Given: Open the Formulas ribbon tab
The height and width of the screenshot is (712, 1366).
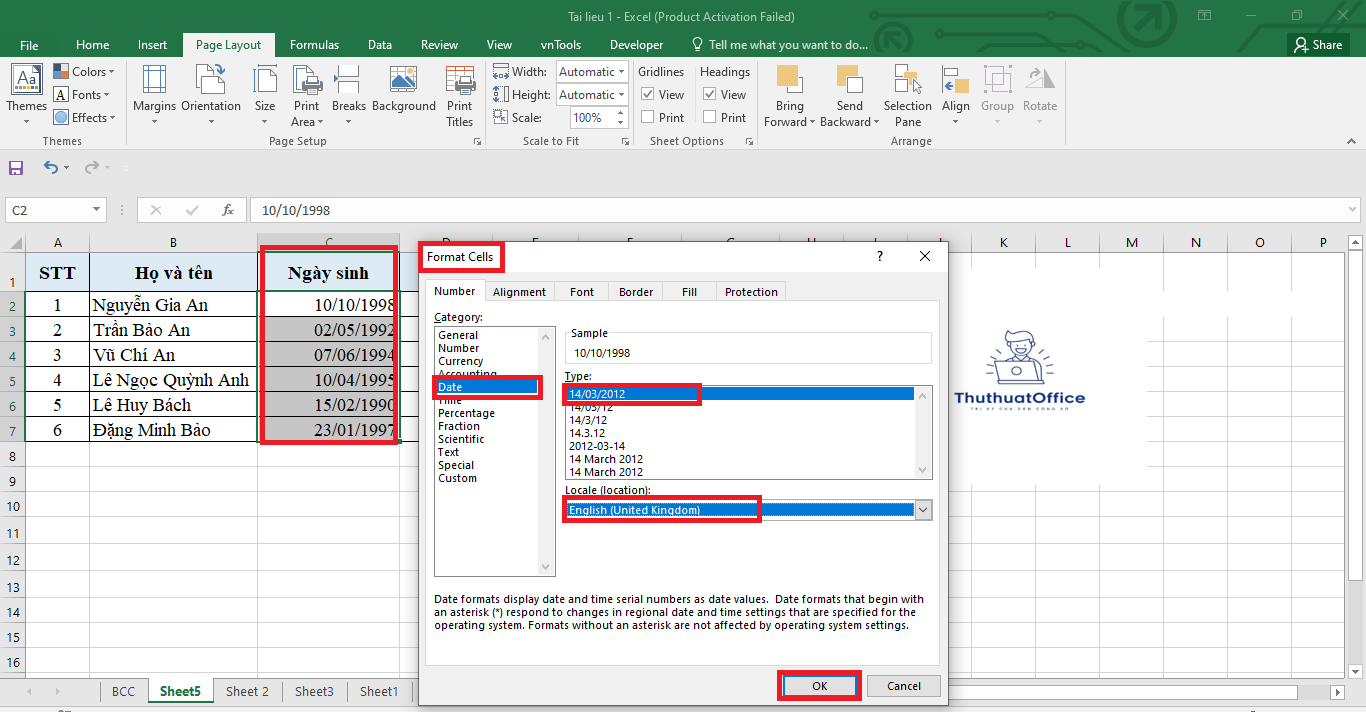Looking at the screenshot, I should pyautogui.click(x=314, y=45).
